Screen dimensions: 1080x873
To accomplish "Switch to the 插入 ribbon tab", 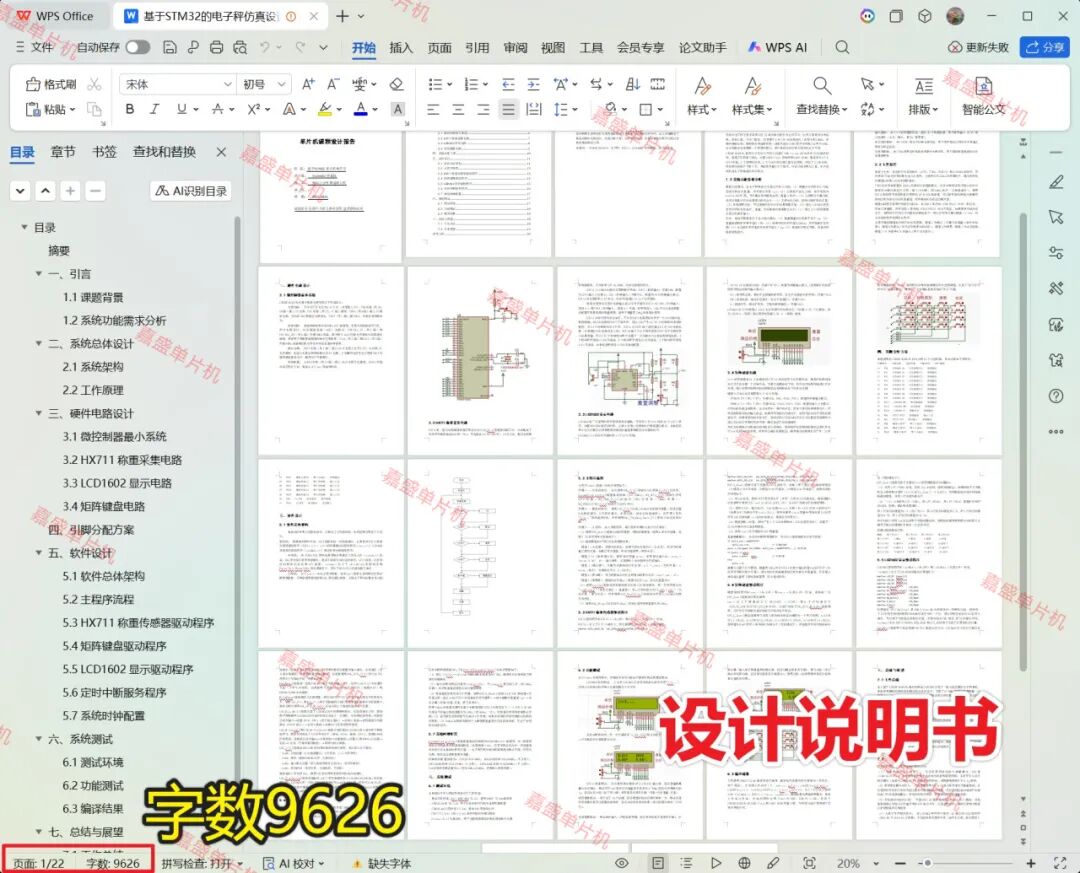I will click(x=401, y=47).
